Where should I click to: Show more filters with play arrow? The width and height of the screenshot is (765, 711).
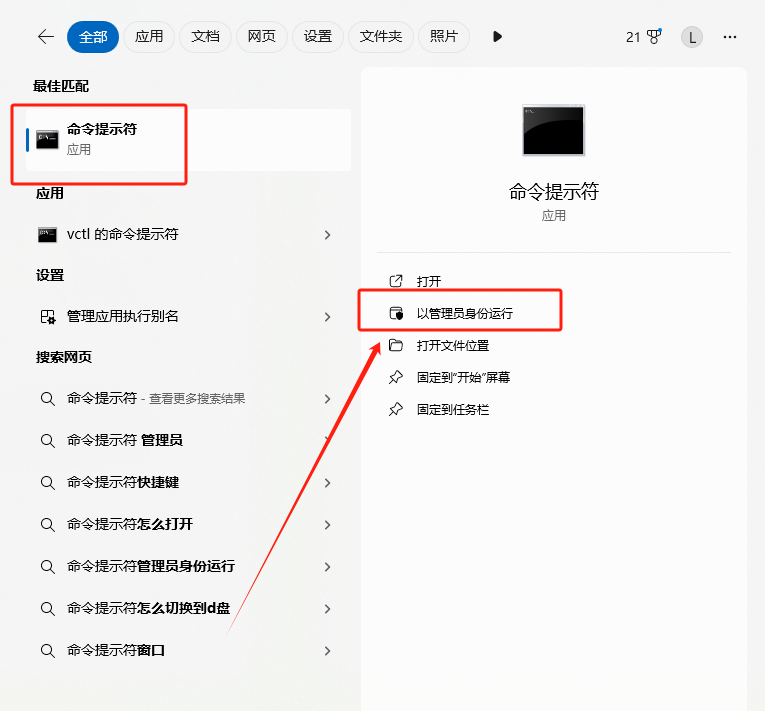(x=497, y=37)
